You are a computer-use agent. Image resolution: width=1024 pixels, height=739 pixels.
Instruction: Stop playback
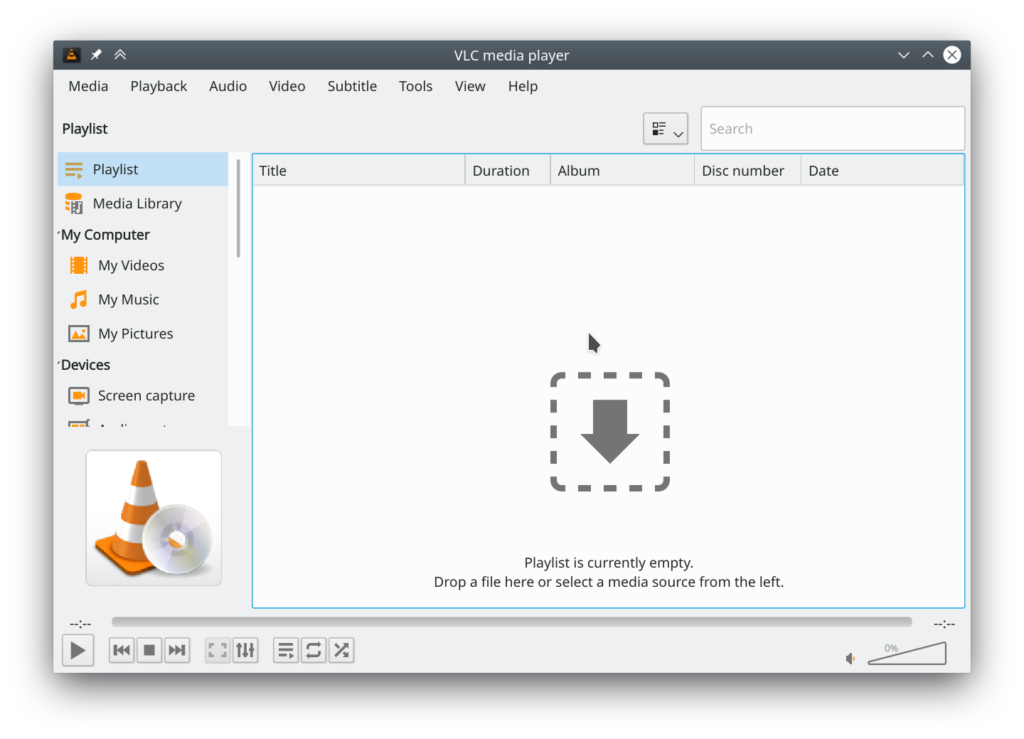[x=150, y=650]
